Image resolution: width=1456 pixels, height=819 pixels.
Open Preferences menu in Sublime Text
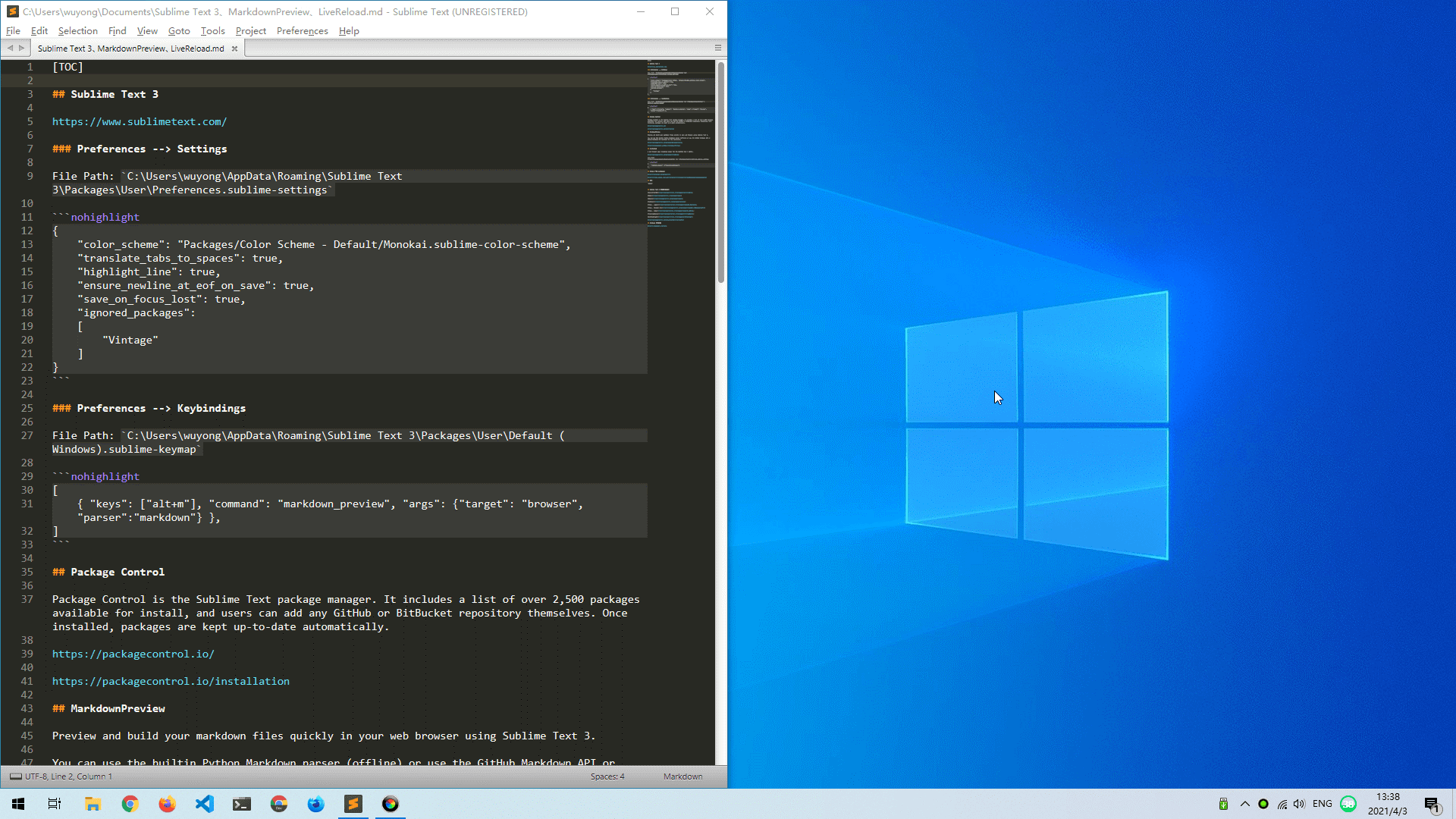(301, 30)
